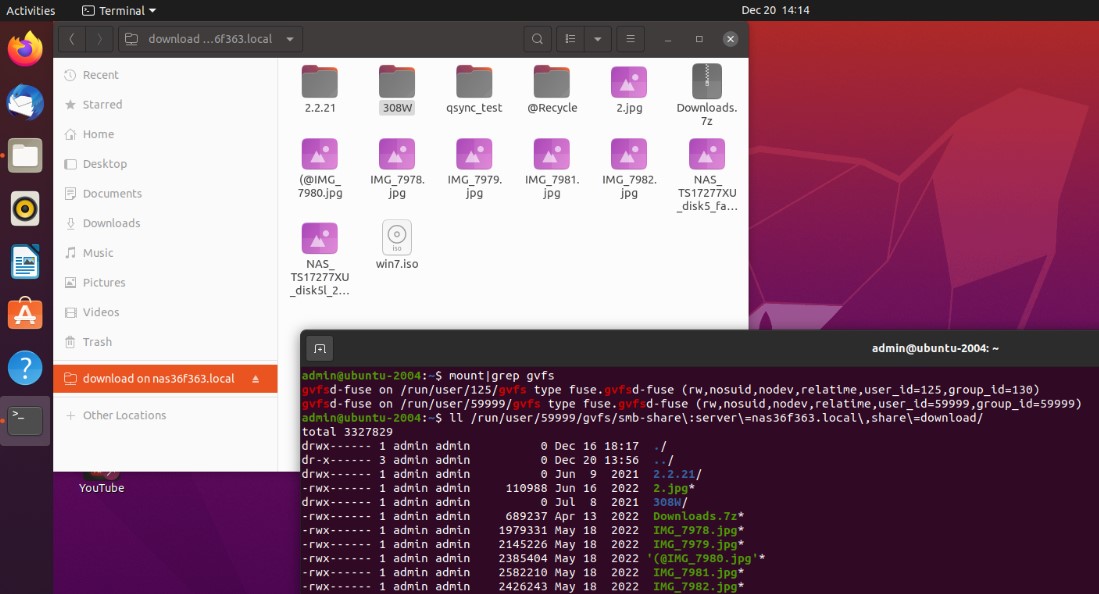
Task: Select Trash in the sidebar
Action: pos(97,342)
